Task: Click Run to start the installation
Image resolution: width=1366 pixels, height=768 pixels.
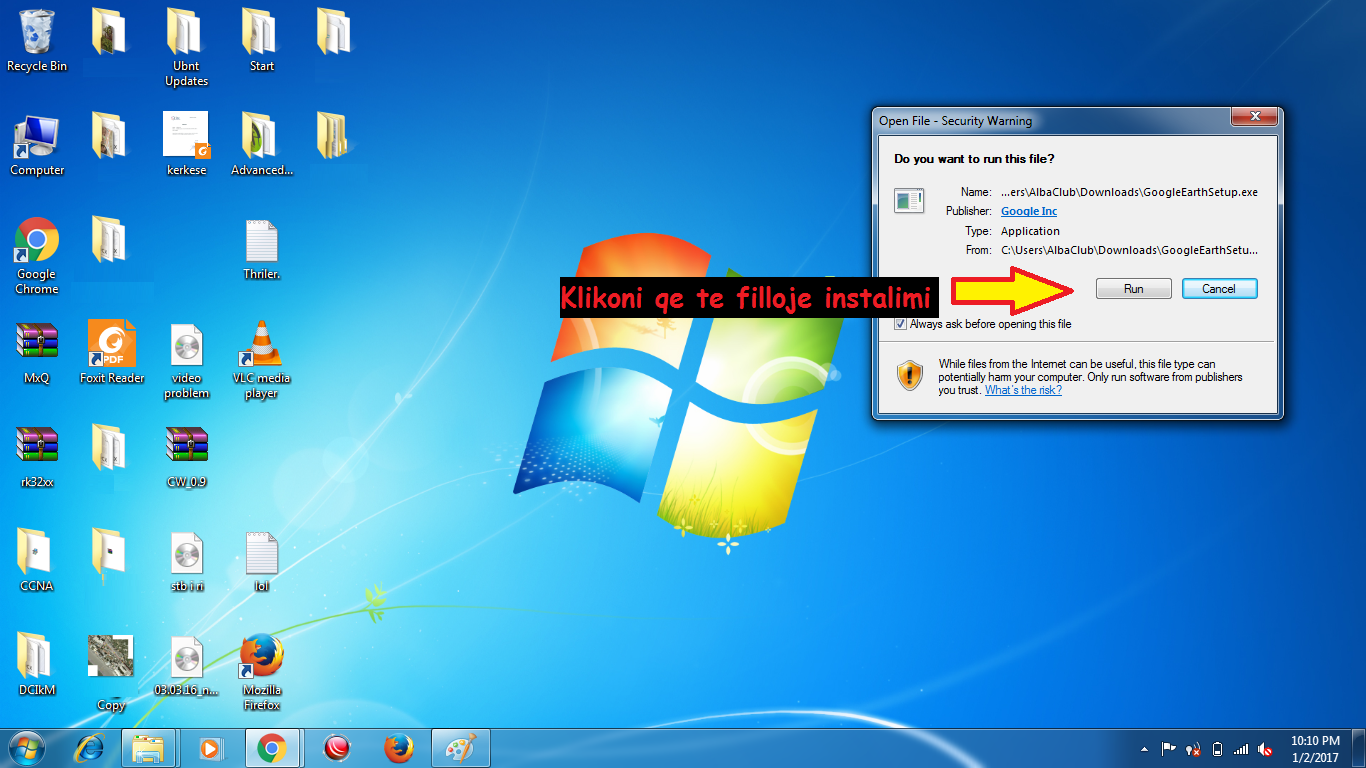Action: pos(1133,289)
